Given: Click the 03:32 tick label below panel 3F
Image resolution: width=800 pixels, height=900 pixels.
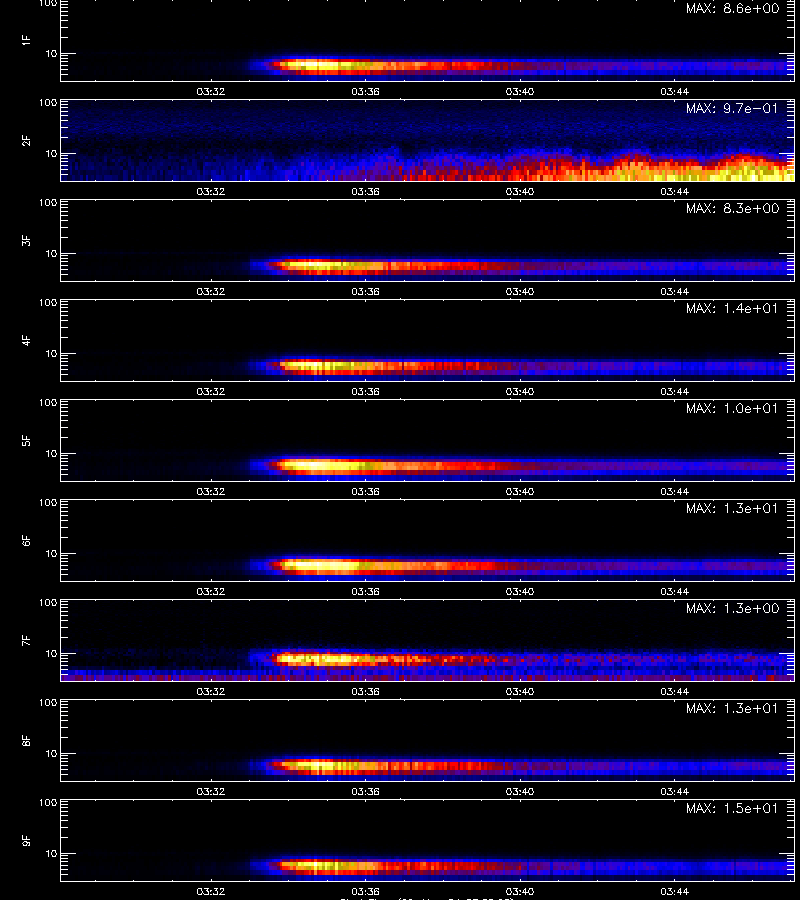Looking at the screenshot, I should (x=211, y=291).
